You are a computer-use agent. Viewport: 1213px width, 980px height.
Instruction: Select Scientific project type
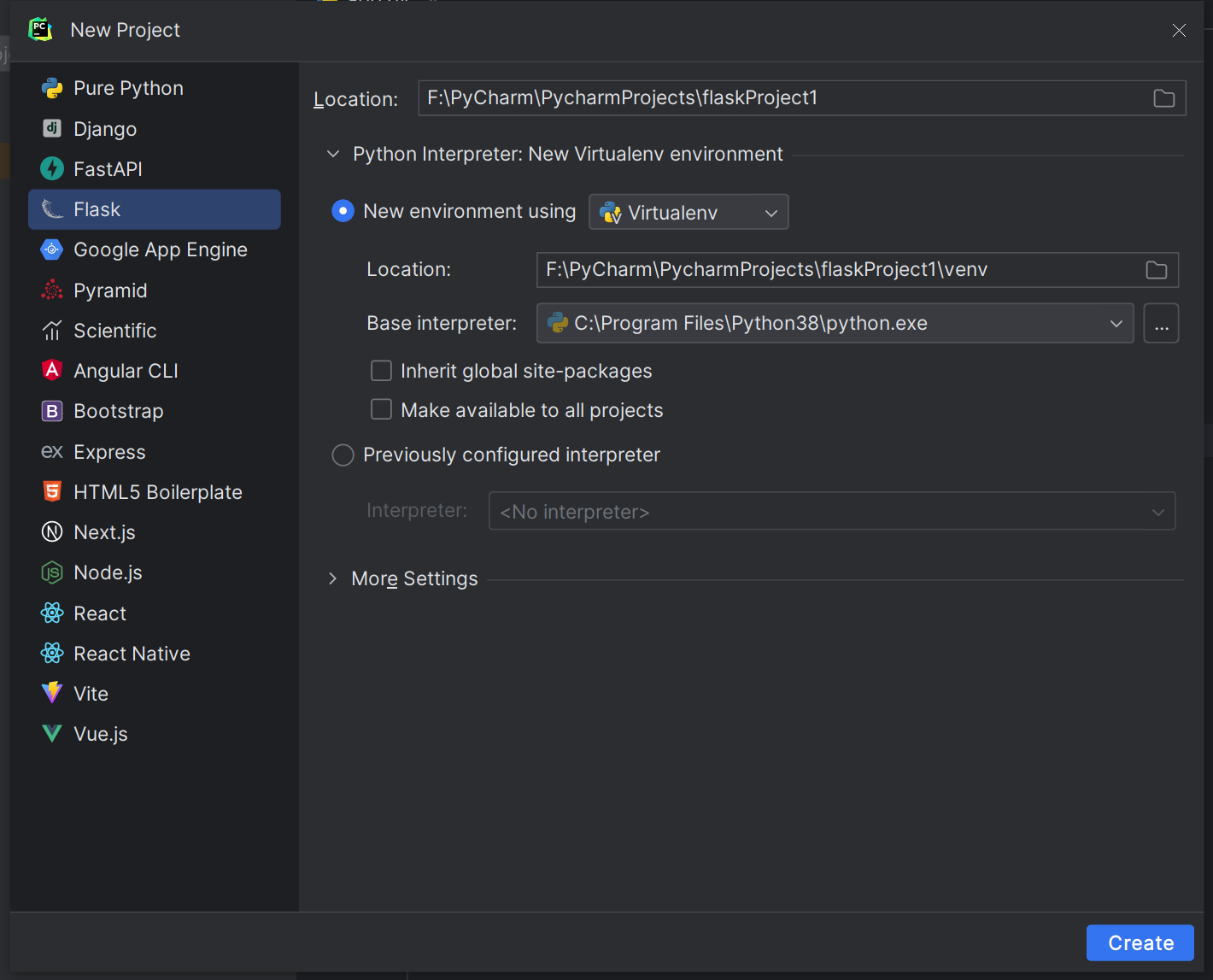coord(155,330)
